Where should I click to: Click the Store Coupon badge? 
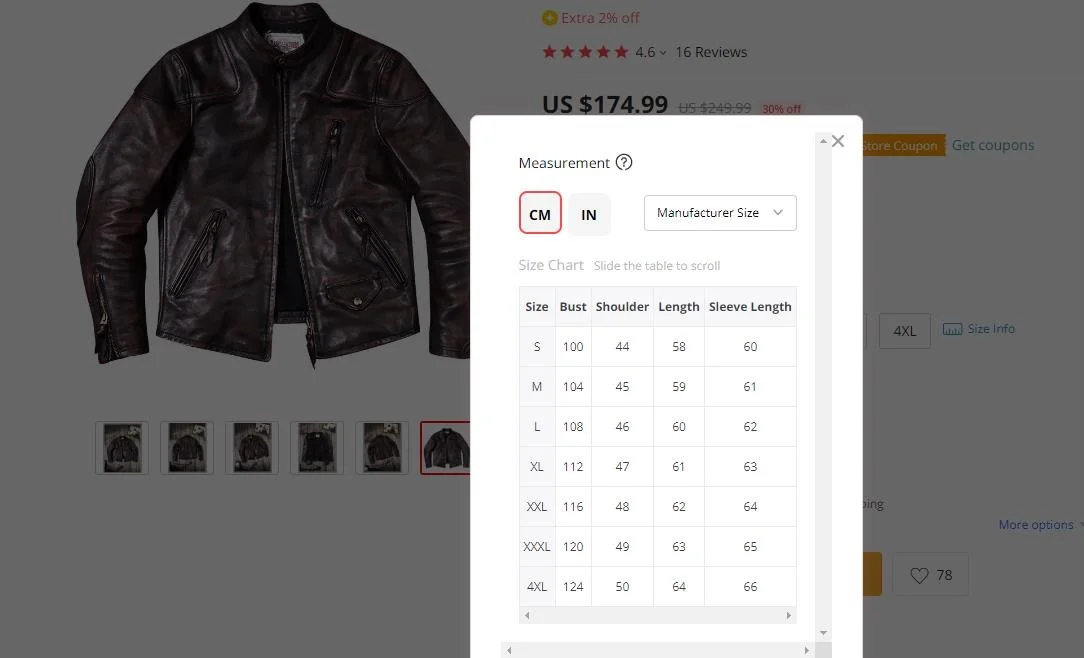[901, 146]
